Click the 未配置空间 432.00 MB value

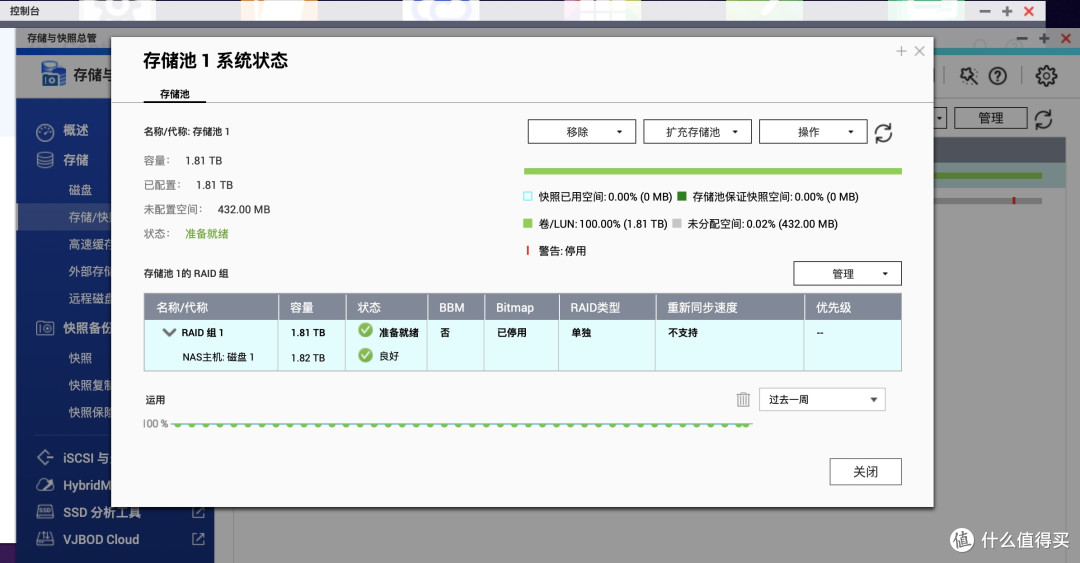[244, 209]
